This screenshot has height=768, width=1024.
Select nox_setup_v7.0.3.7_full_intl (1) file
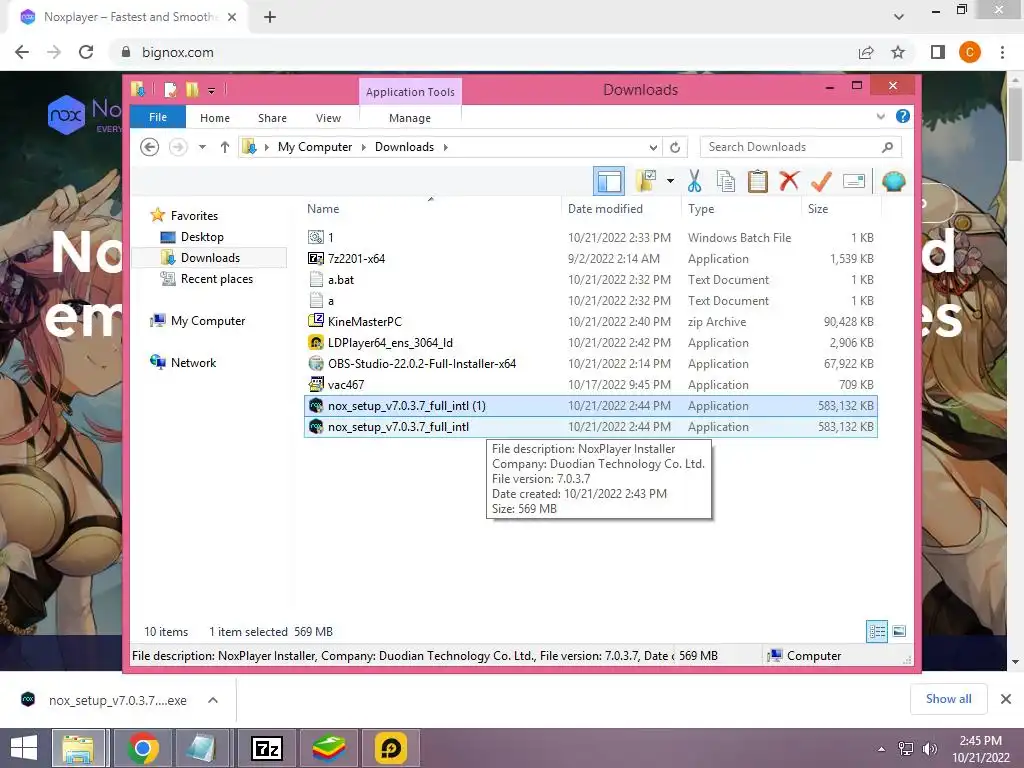[590, 406]
